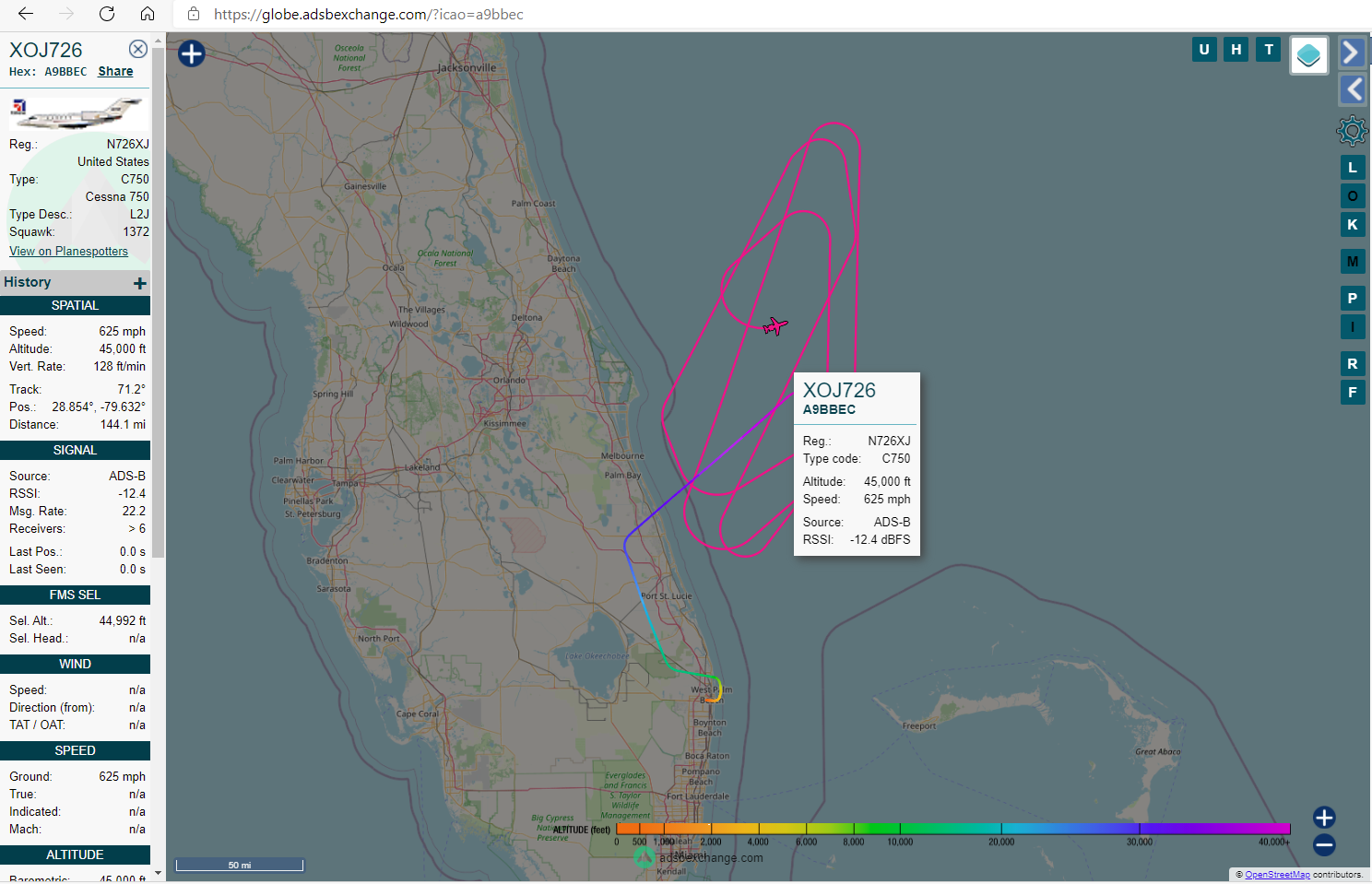Reload the page
Image resolution: width=1372 pixels, height=884 pixels.
107,14
